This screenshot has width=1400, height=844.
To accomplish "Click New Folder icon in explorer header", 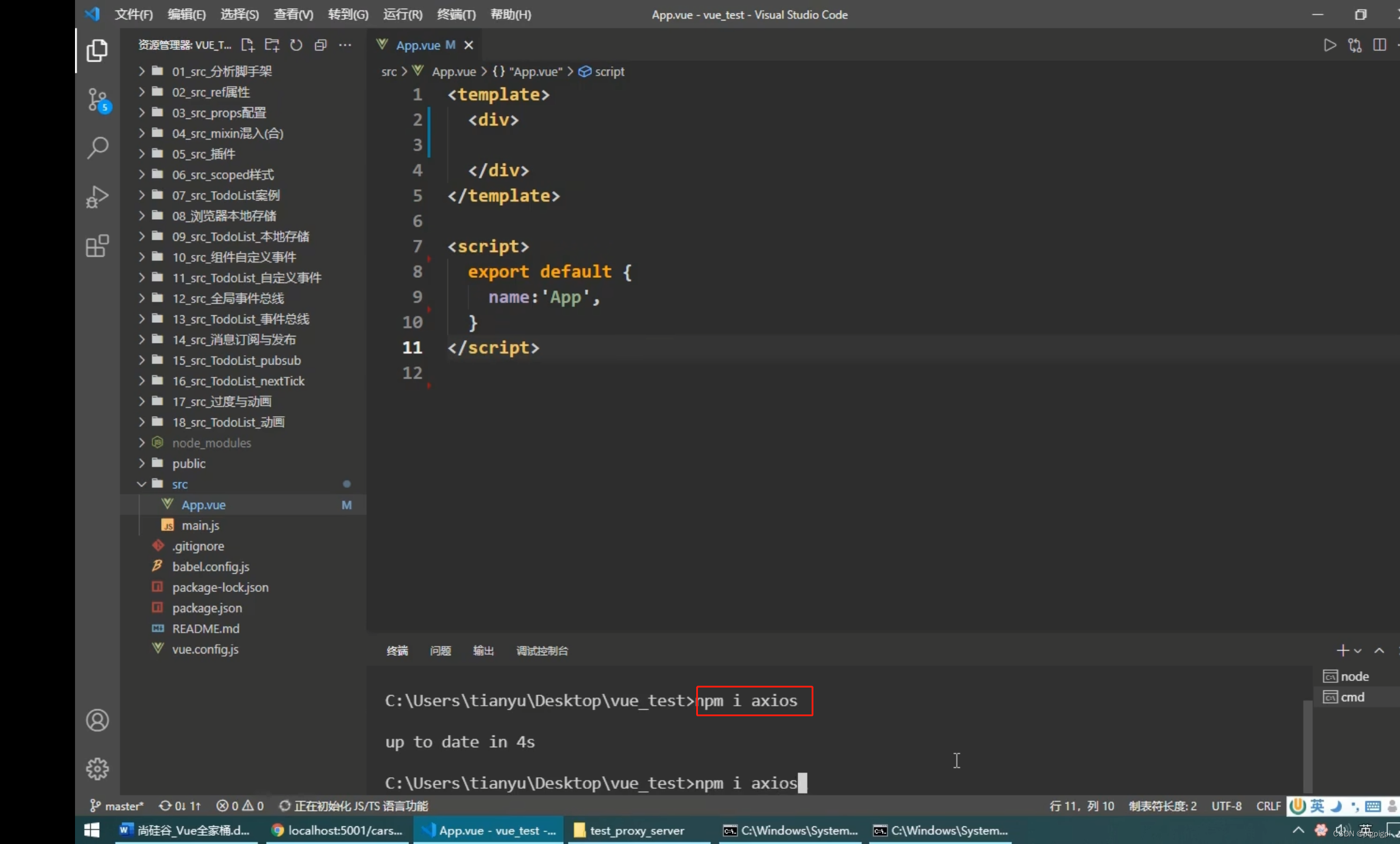I will (x=272, y=45).
